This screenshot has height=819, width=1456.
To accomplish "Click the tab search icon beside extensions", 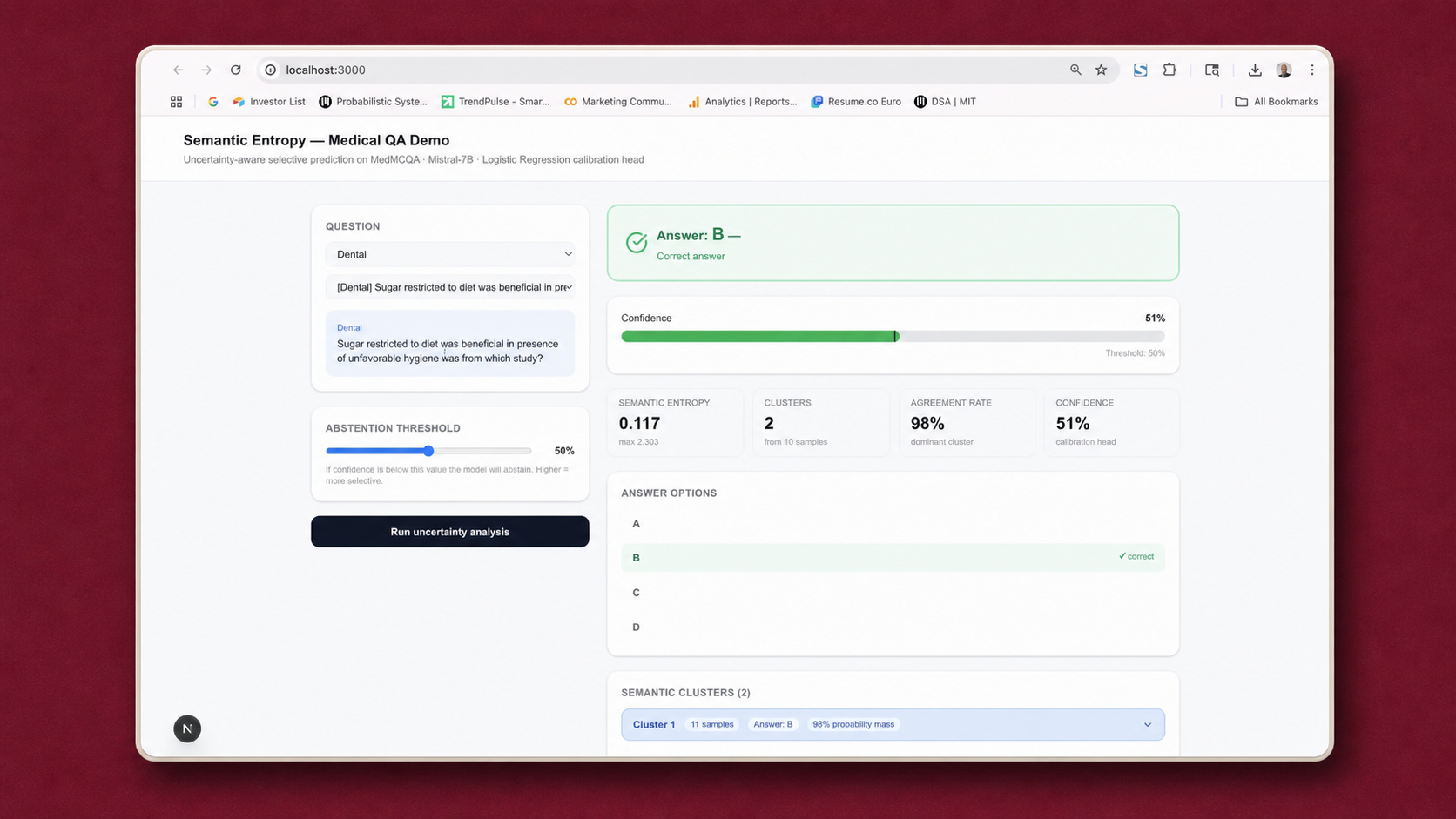I will tap(1211, 70).
